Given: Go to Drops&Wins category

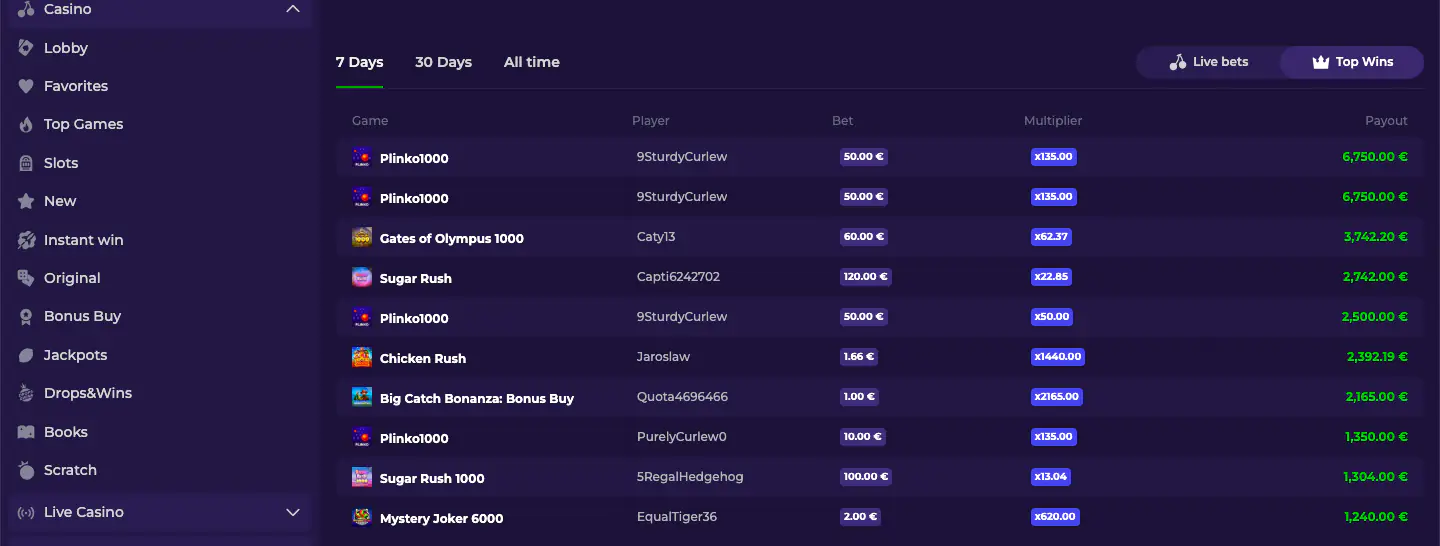Looking at the screenshot, I should (x=88, y=393).
